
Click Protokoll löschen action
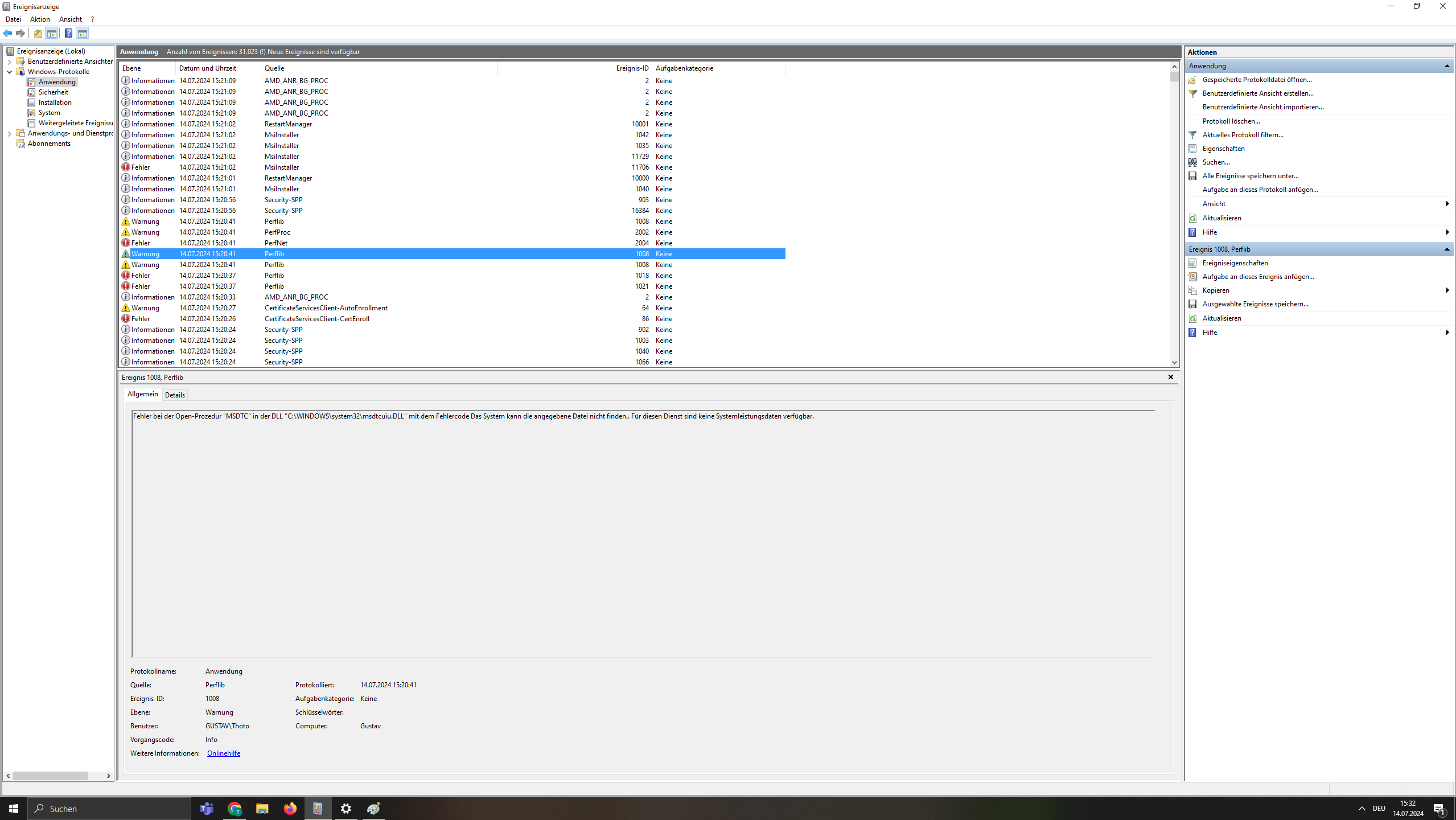(1231, 121)
